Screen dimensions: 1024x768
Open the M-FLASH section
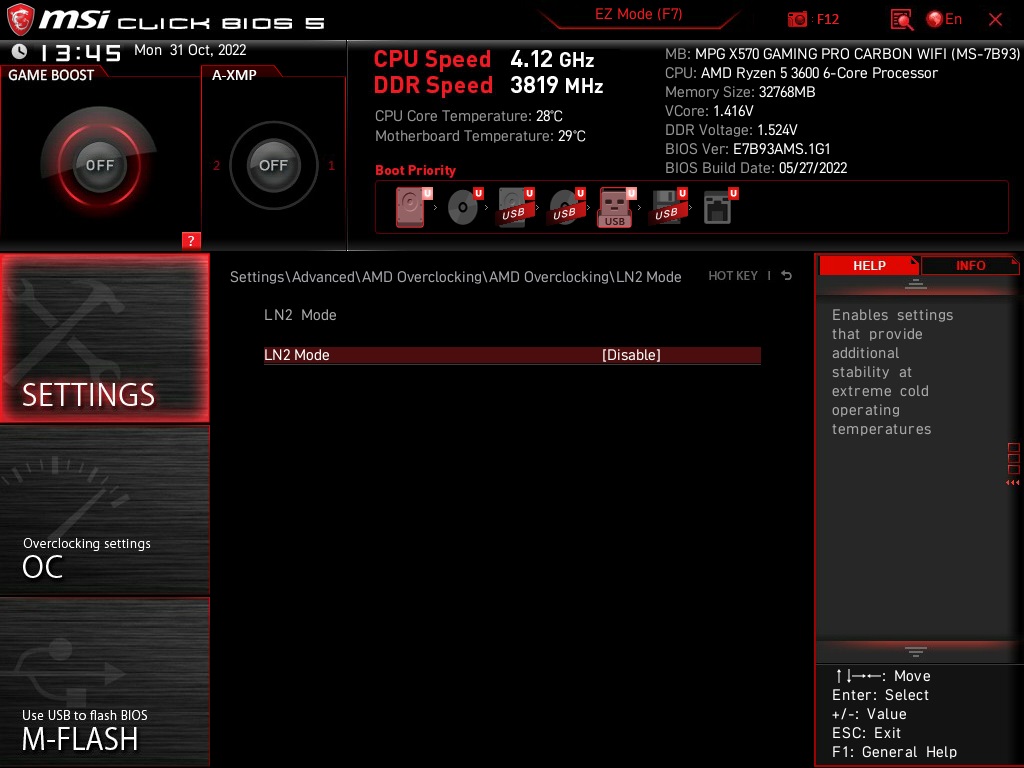(104, 682)
